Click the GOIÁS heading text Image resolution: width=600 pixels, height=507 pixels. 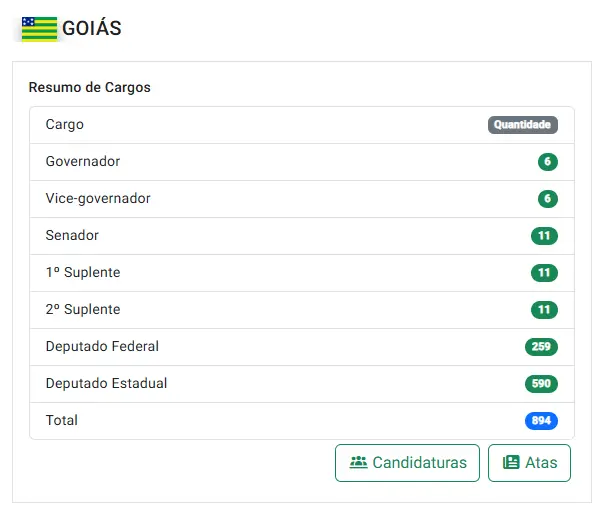tap(92, 29)
